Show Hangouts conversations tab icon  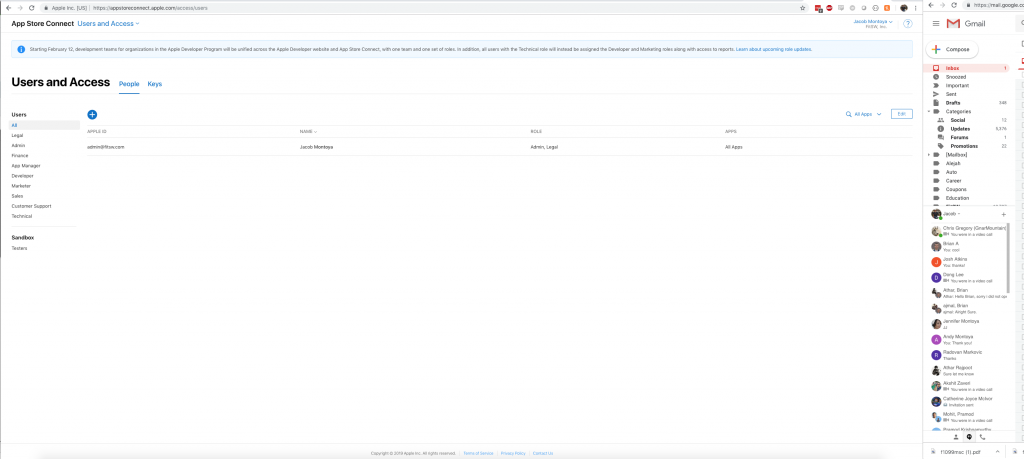pyautogui.click(x=969, y=437)
